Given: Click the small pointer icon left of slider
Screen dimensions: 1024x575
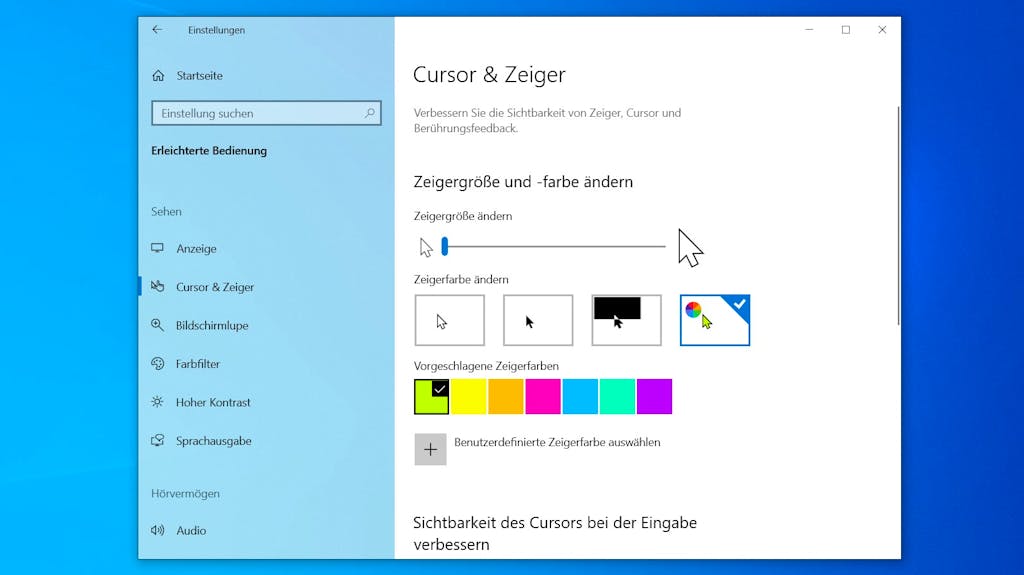Looking at the screenshot, I should pyautogui.click(x=426, y=248).
